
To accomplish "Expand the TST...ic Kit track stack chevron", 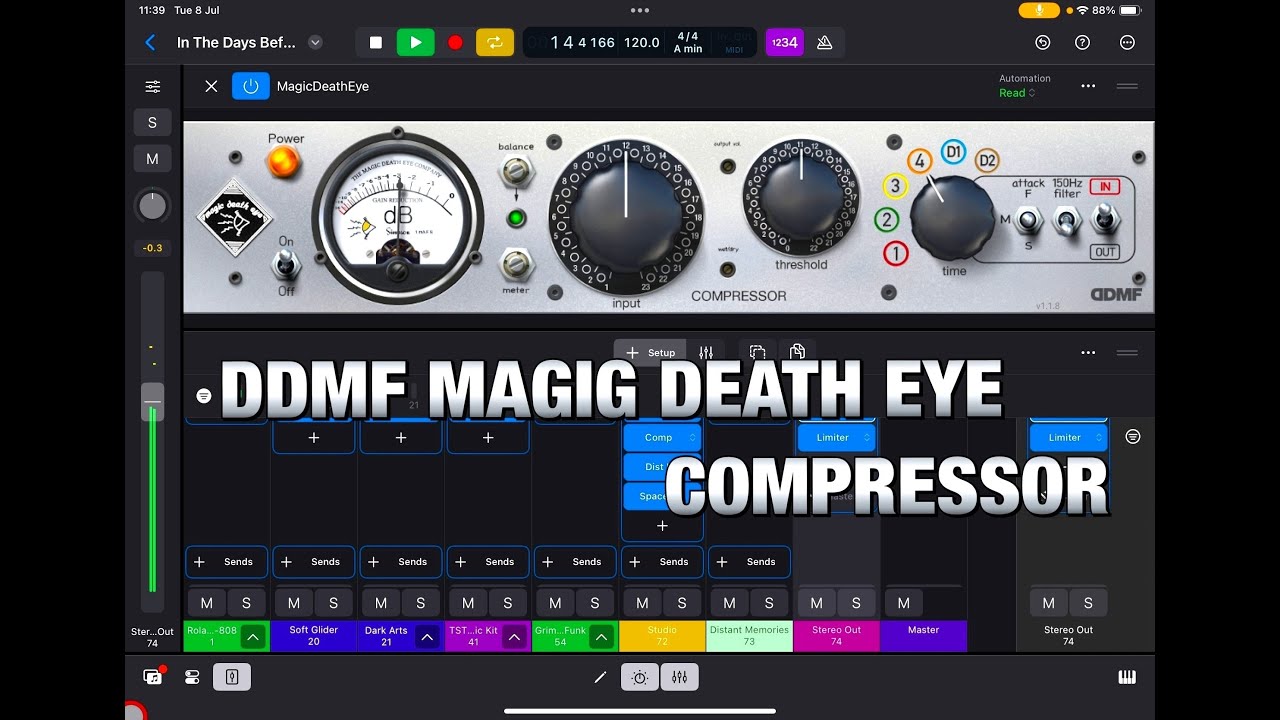I will (514, 636).
